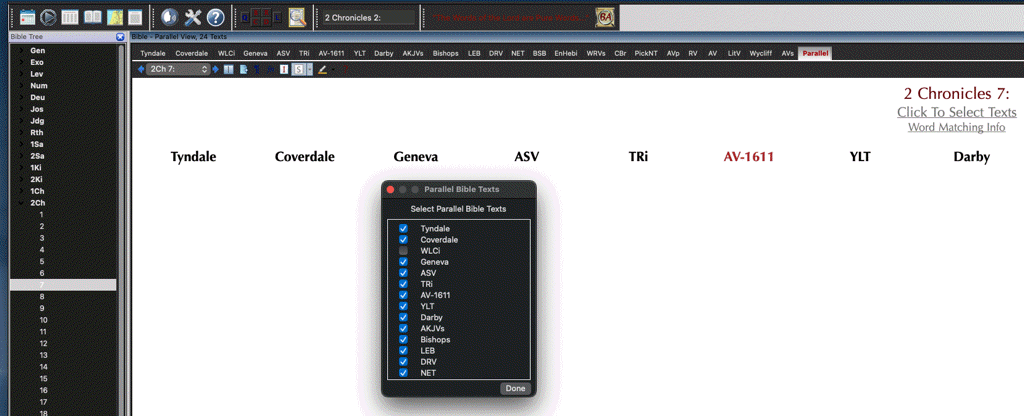
Task: Go to next chapter with right blue arrow
Action: click(216, 69)
